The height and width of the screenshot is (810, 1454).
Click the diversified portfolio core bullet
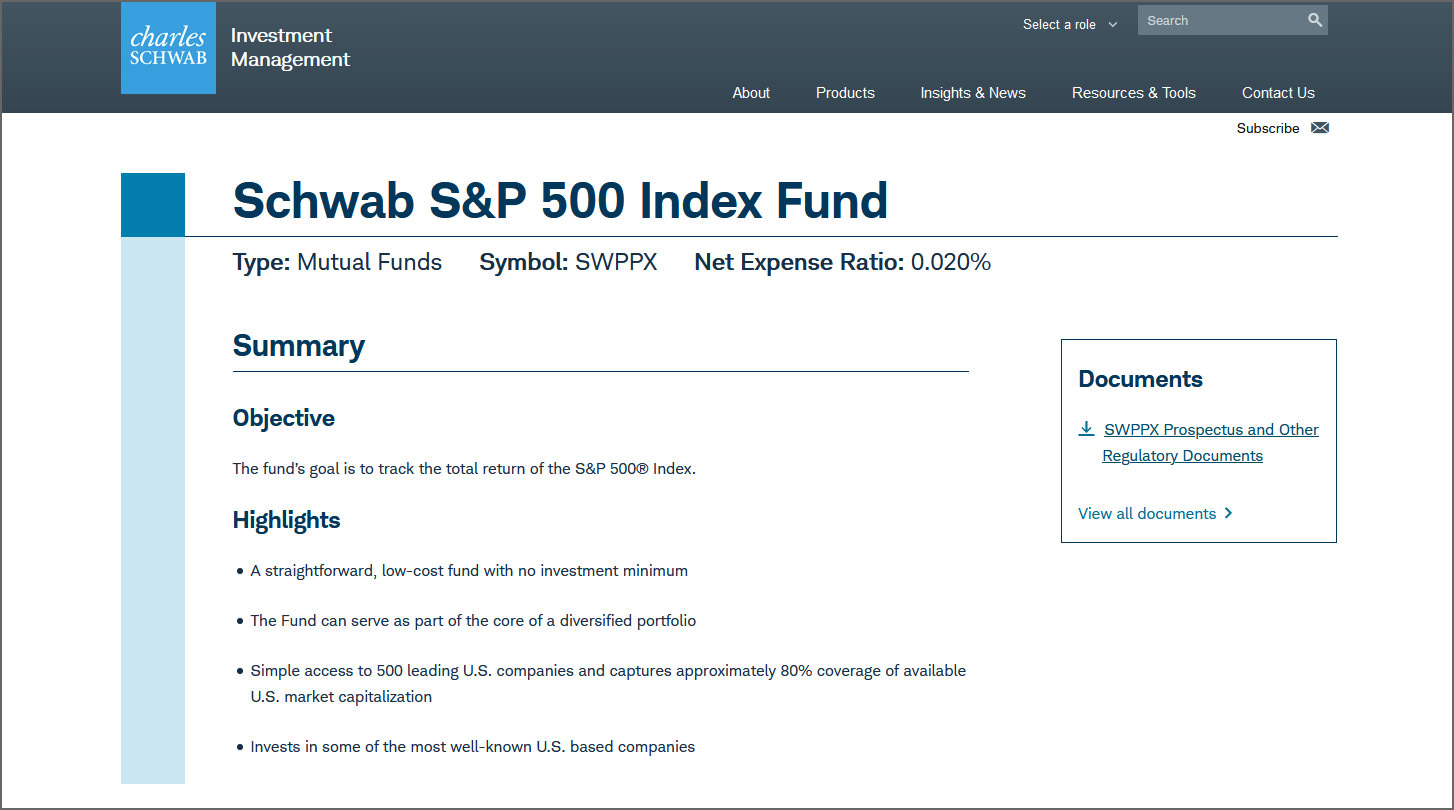[473, 621]
